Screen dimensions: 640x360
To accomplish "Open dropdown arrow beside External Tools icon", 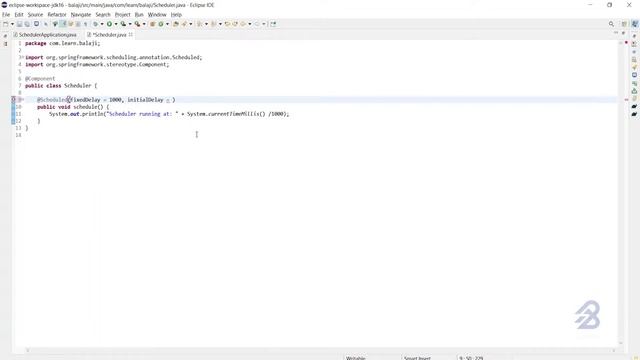I will click(x=144, y=24).
